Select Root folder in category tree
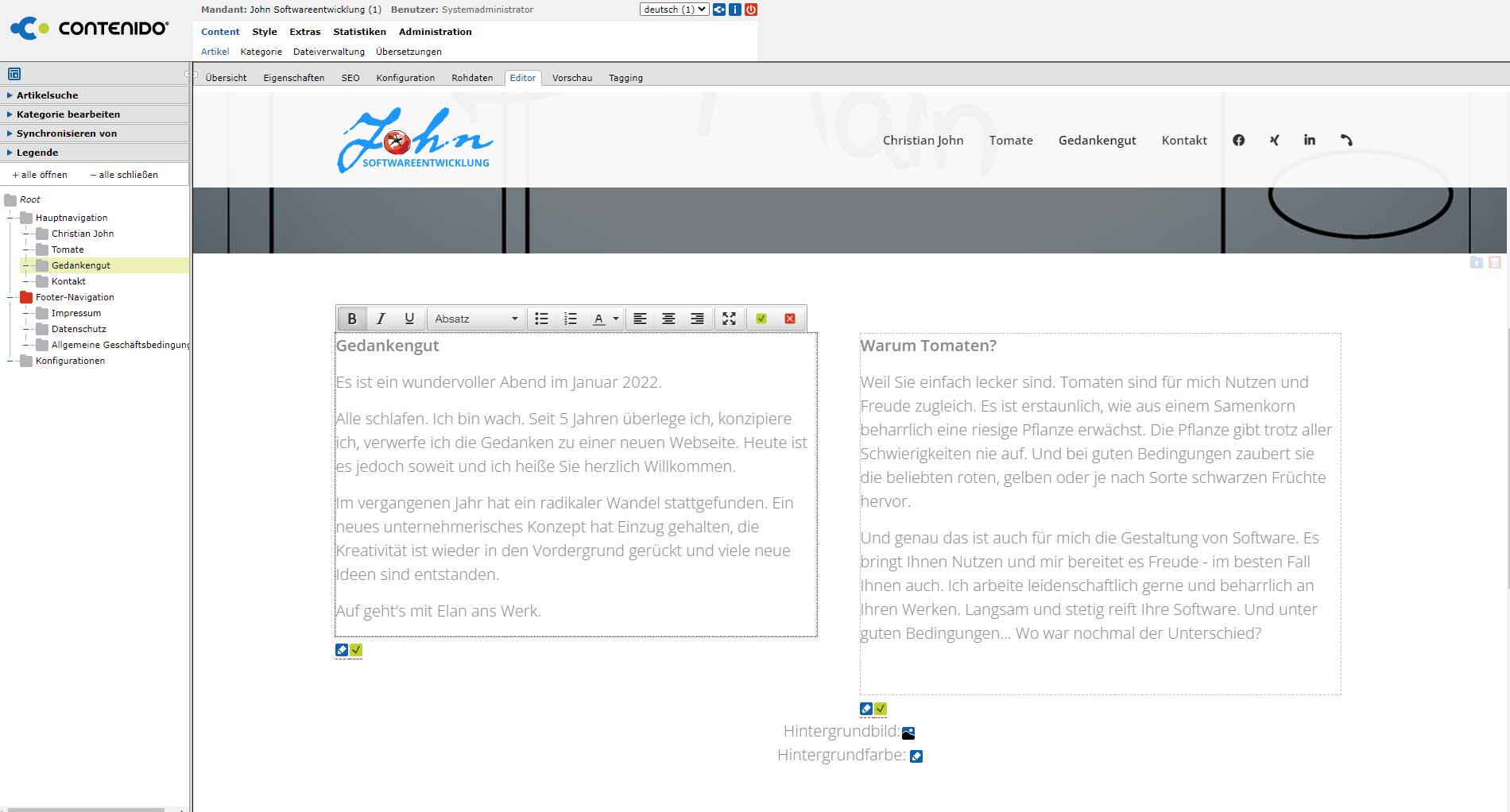Screen dimensions: 1510x812 pos(29,199)
